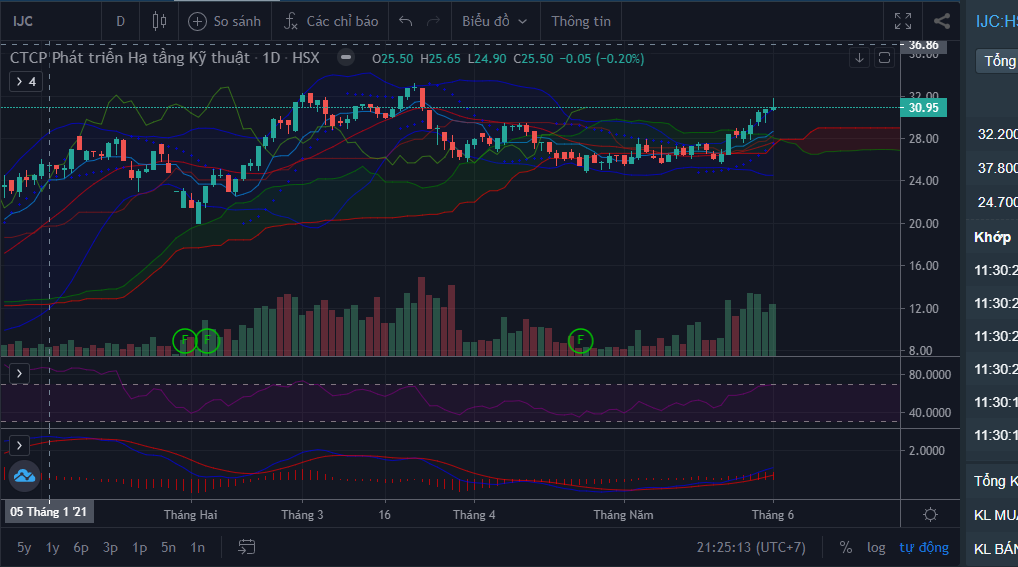Click the go-to-date calendar icon
The height and width of the screenshot is (567, 1018).
click(x=247, y=547)
